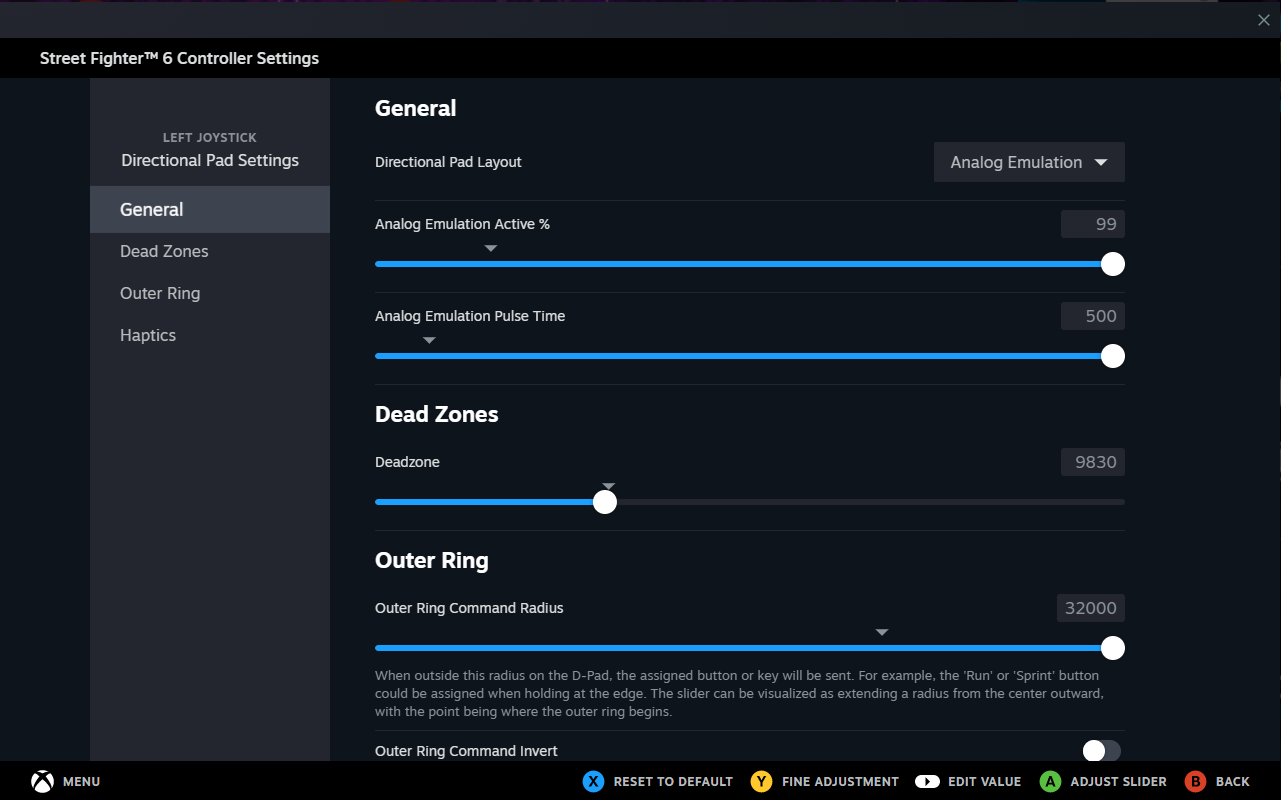The image size is (1281, 800).
Task: Click the Back label in footer
Action: coord(1233,781)
